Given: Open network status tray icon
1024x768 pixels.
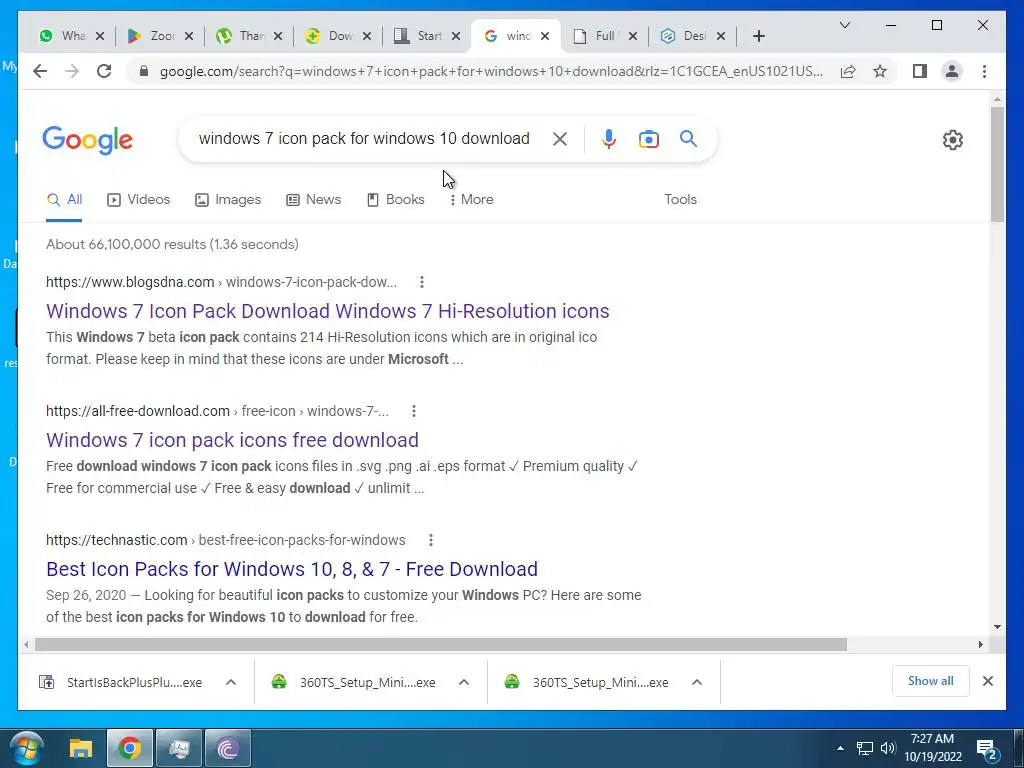Looking at the screenshot, I should (865, 748).
